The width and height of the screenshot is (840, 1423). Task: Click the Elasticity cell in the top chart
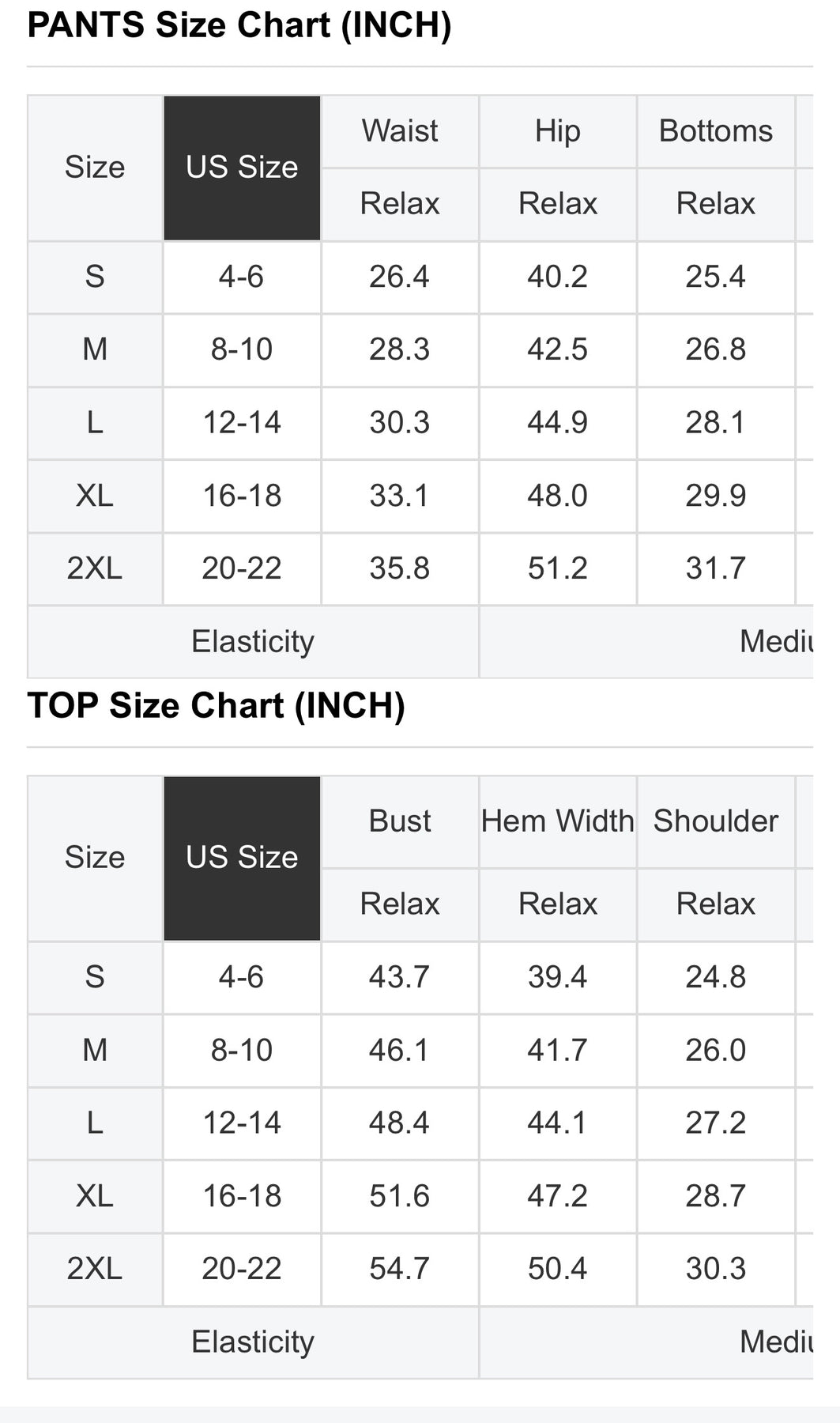[x=253, y=1342]
